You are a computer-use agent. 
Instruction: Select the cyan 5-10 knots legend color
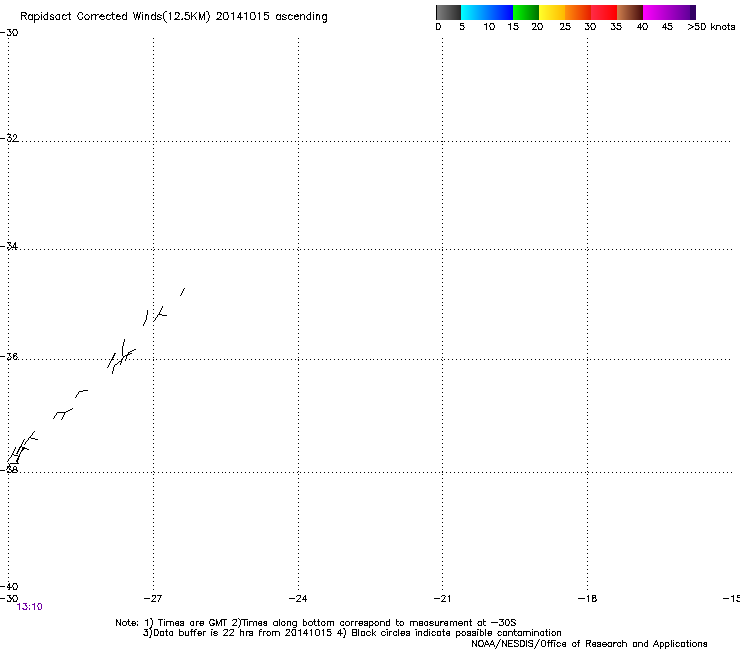click(x=474, y=12)
